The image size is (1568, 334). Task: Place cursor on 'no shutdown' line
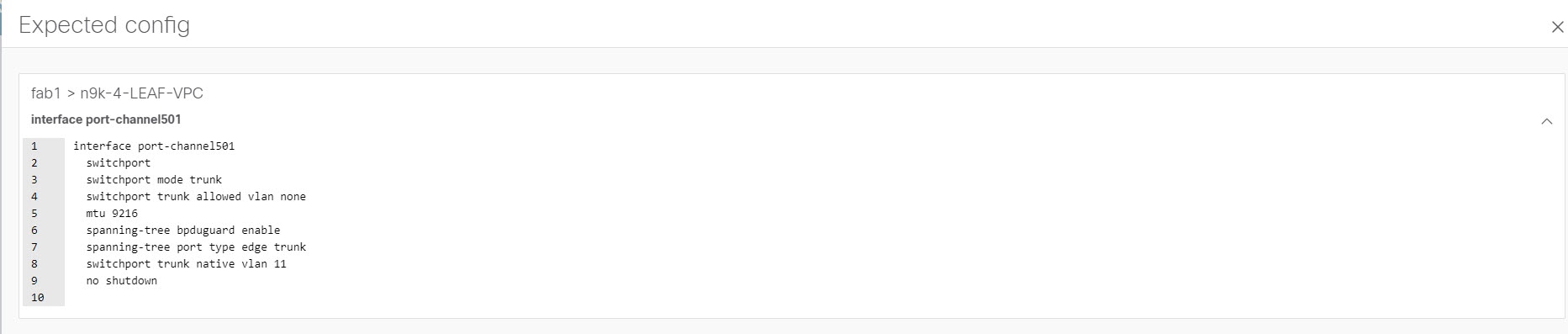point(122,281)
